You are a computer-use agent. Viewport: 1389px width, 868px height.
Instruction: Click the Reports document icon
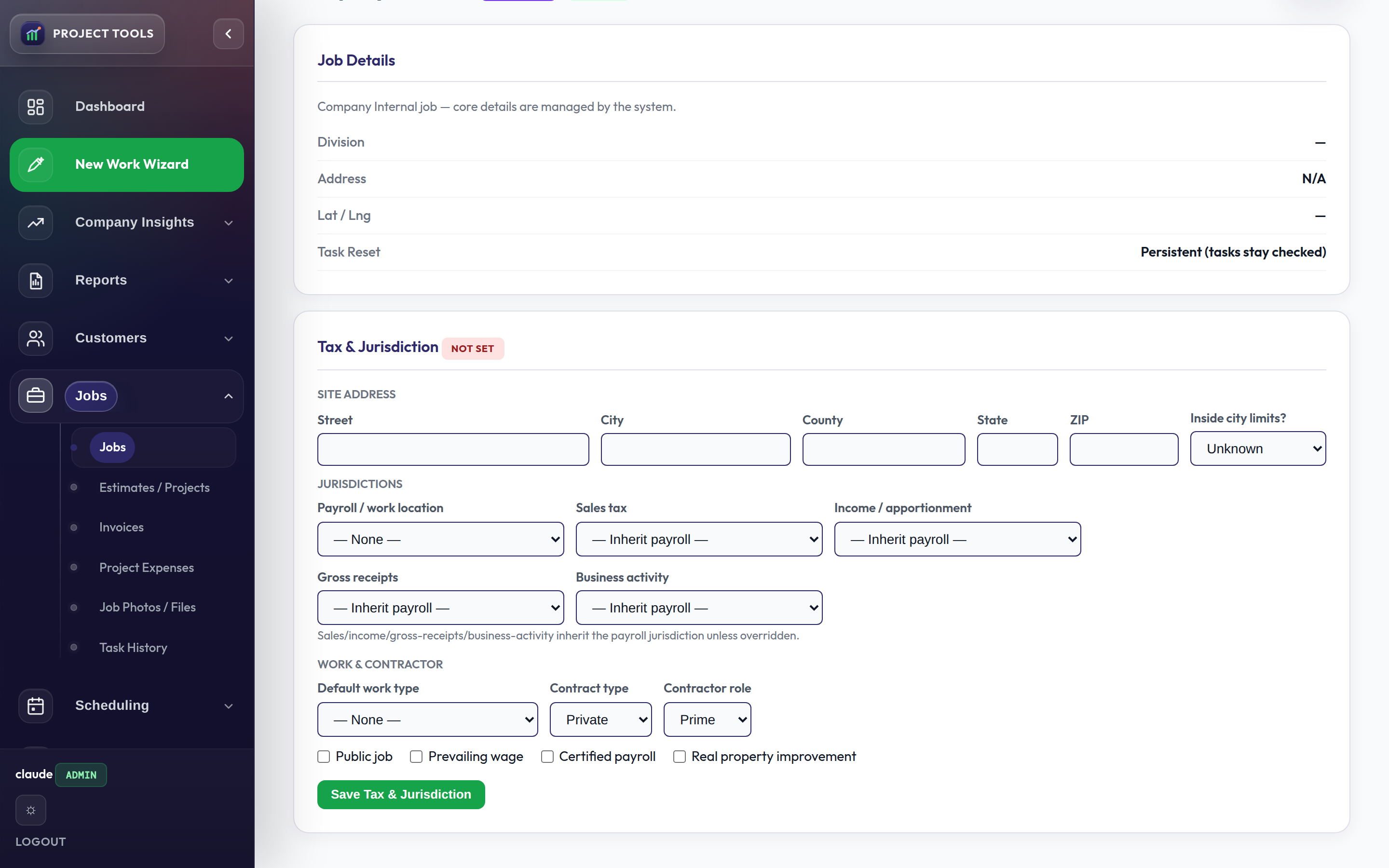(36, 281)
